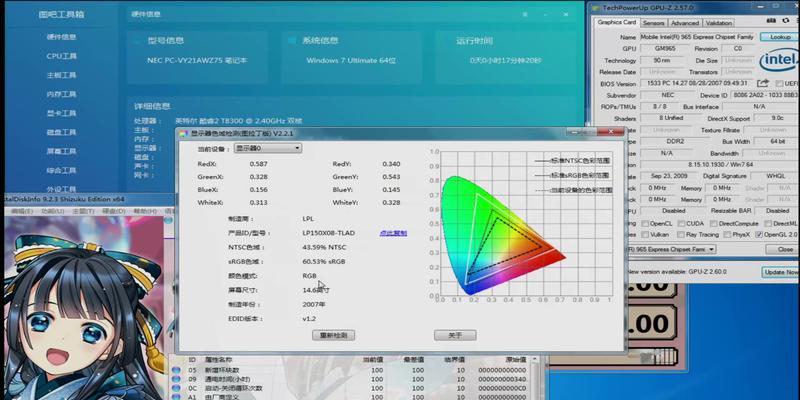Click the 点此复制 link next to LP150X08-TLAD
The width and height of the screenshot is (800, 400).
pyautogui.click(x=393, y=233)
